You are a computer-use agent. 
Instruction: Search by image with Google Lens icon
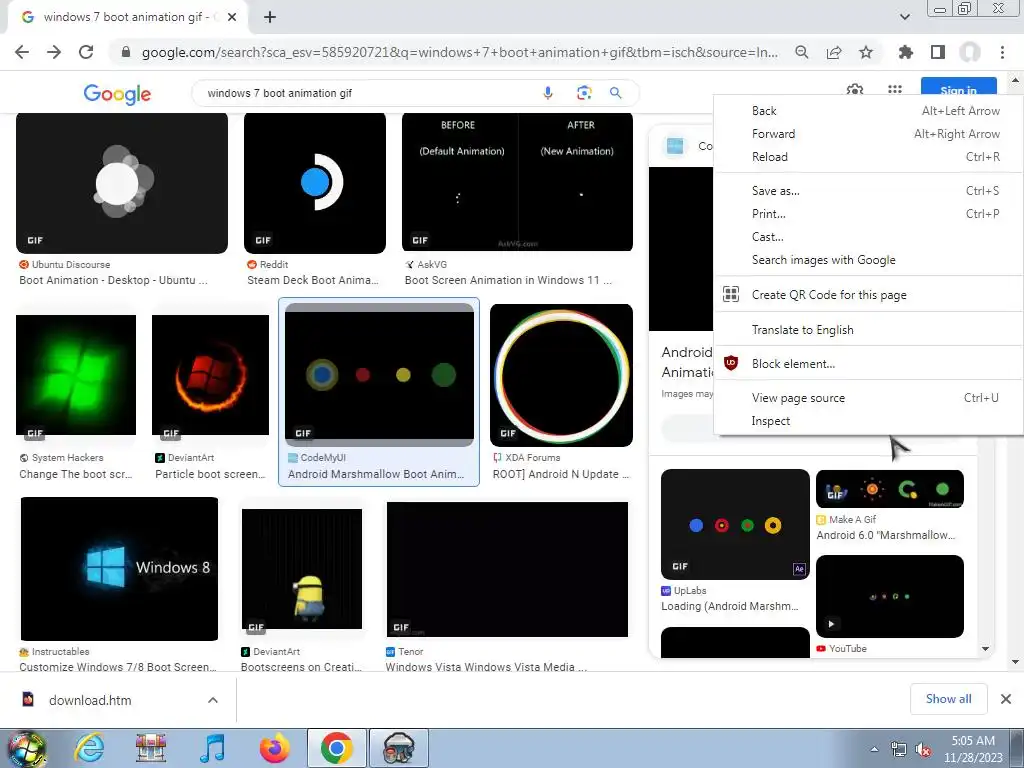tap(584, 93)
